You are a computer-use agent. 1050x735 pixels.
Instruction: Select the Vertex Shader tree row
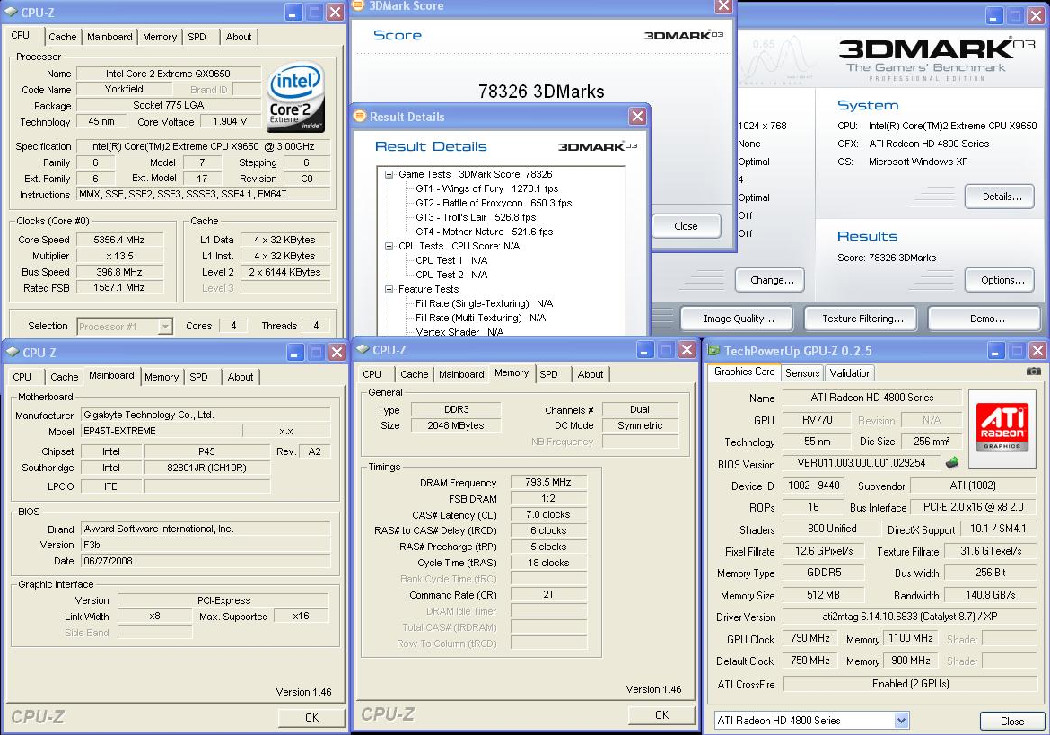click(x=459, y=332)
